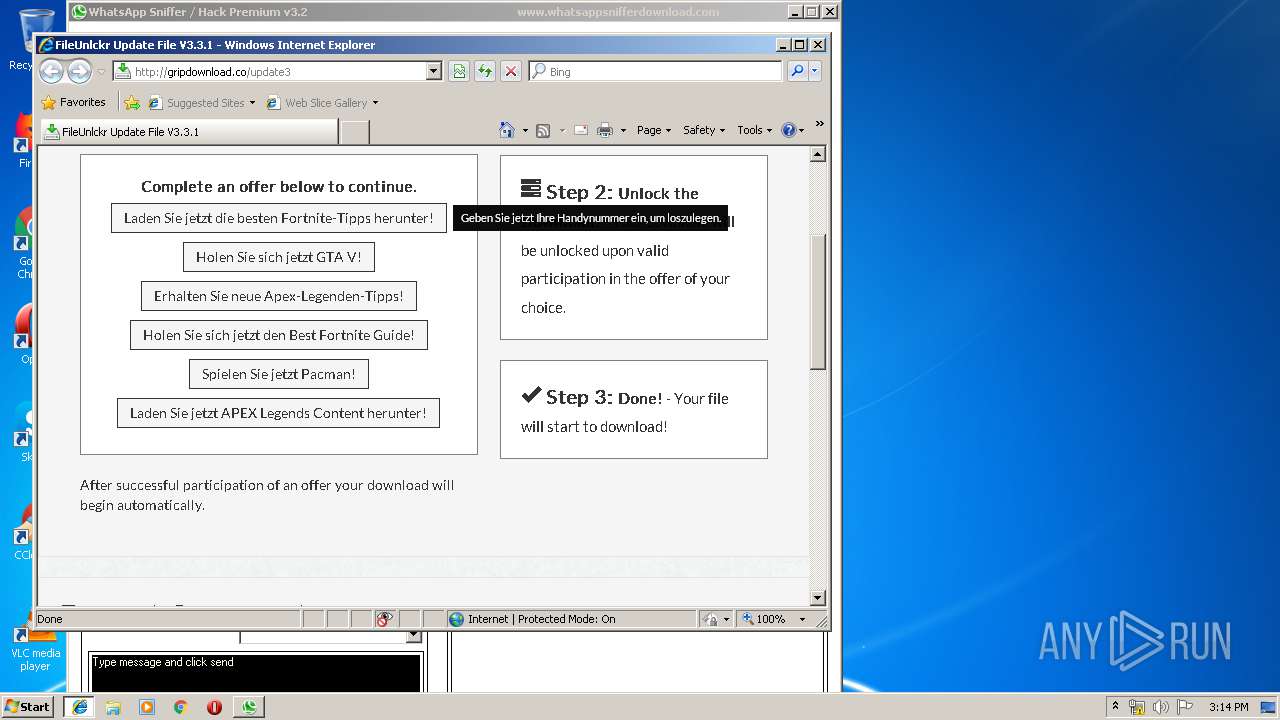1280x720 pixels.
Task: Click the page scrollbar down arrow
Action: tap(818, 598)
